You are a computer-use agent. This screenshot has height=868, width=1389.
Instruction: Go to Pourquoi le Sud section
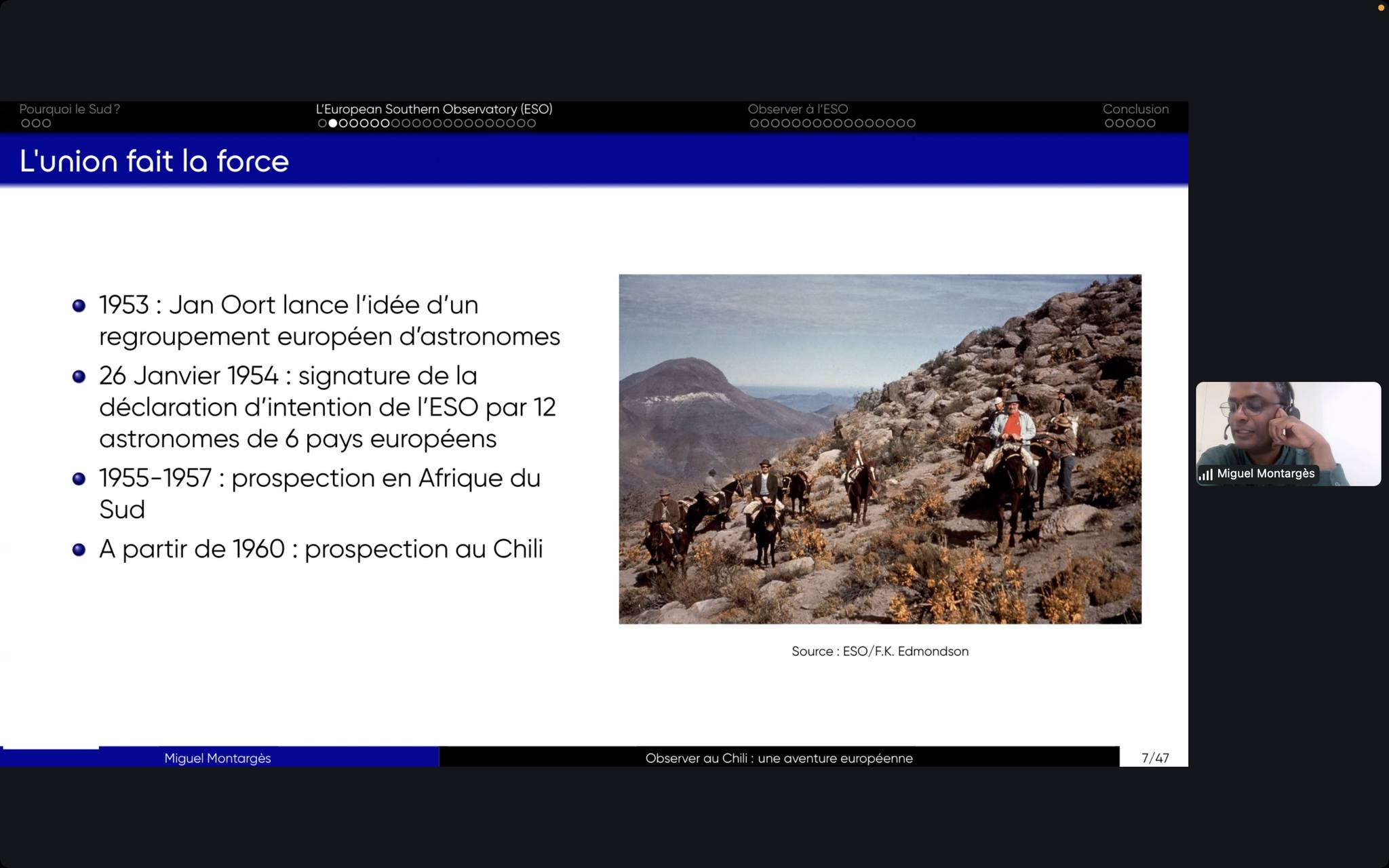click(69, 109)
